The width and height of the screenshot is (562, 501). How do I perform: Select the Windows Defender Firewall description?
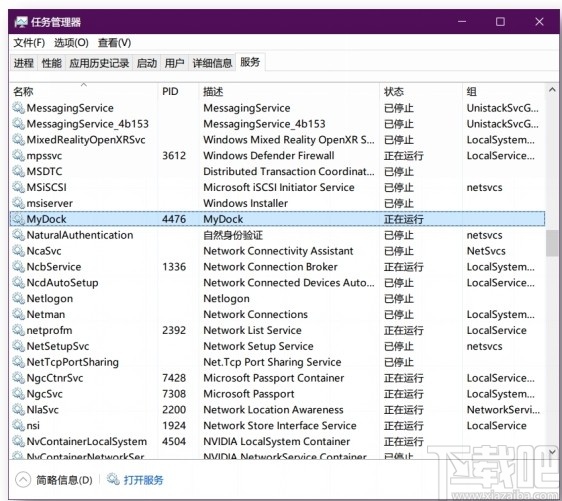[x=269, y=156]
